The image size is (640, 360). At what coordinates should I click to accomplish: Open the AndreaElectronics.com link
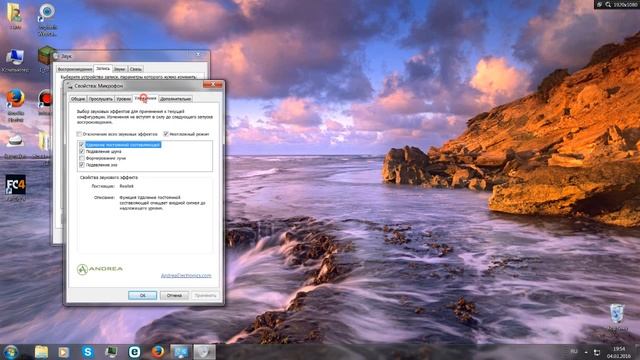[x=186, y=276]
